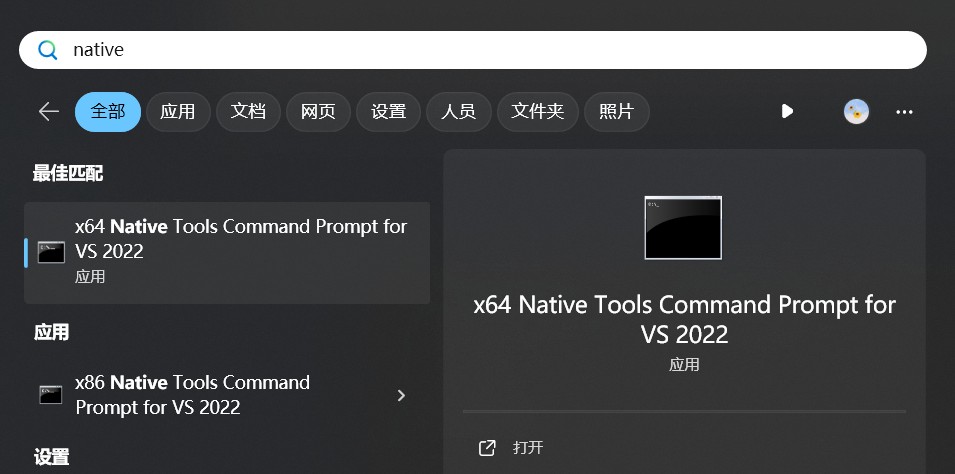The width and height of the screenshot is (955, 474).
Task: Switch to the 文档 filter tab
Action: click(248, 111)
